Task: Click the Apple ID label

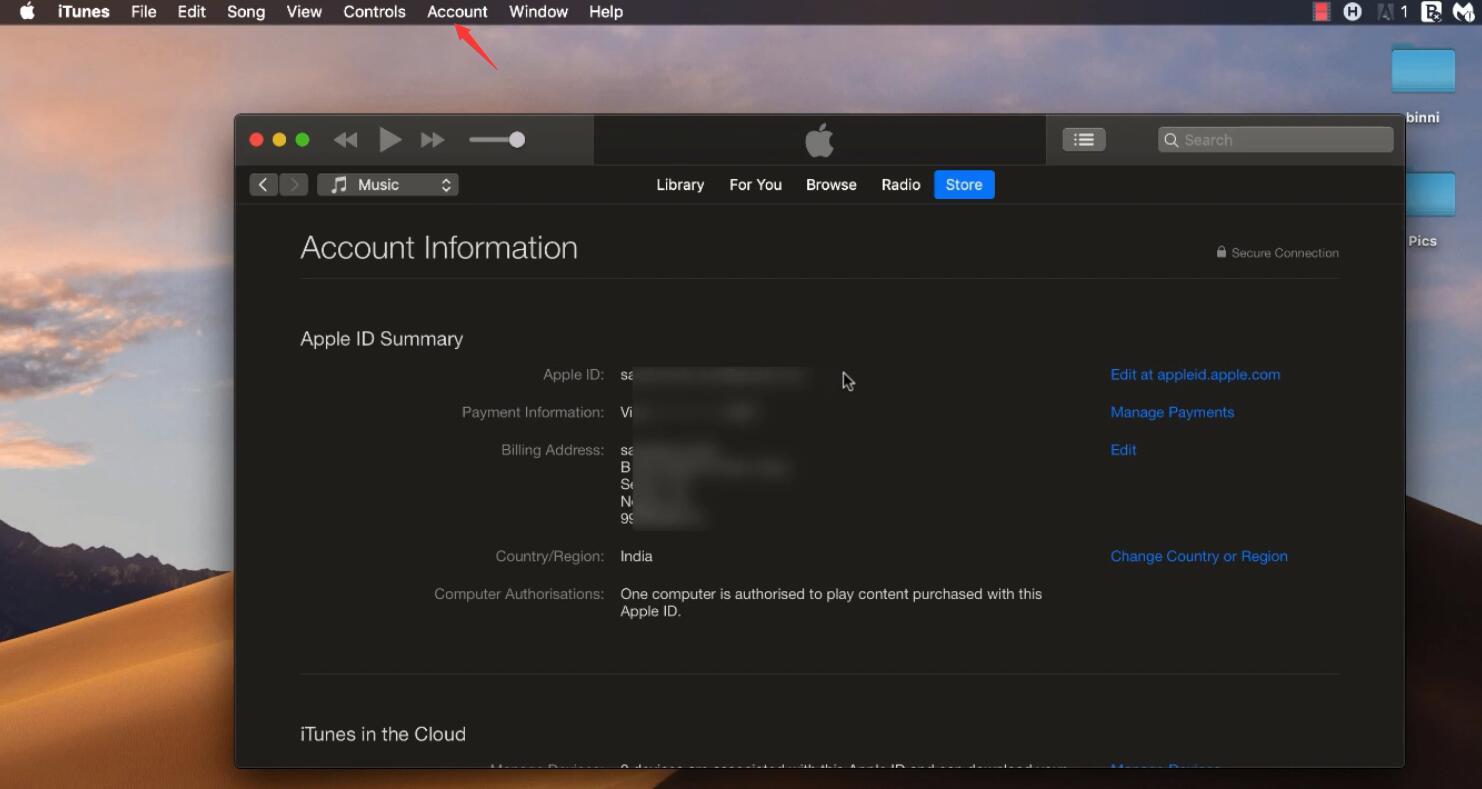Action: tap(574, 375)
